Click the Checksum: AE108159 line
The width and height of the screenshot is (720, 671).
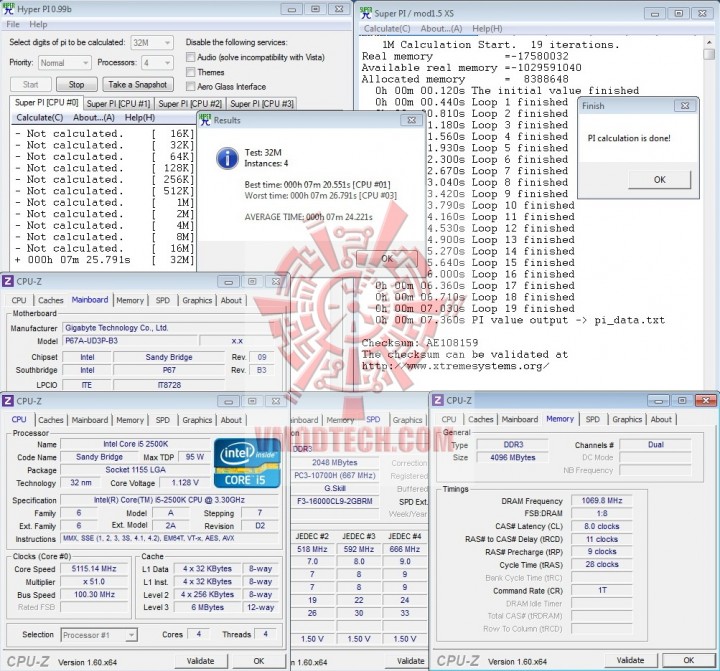pyautogui.click(x=420, y=343)
